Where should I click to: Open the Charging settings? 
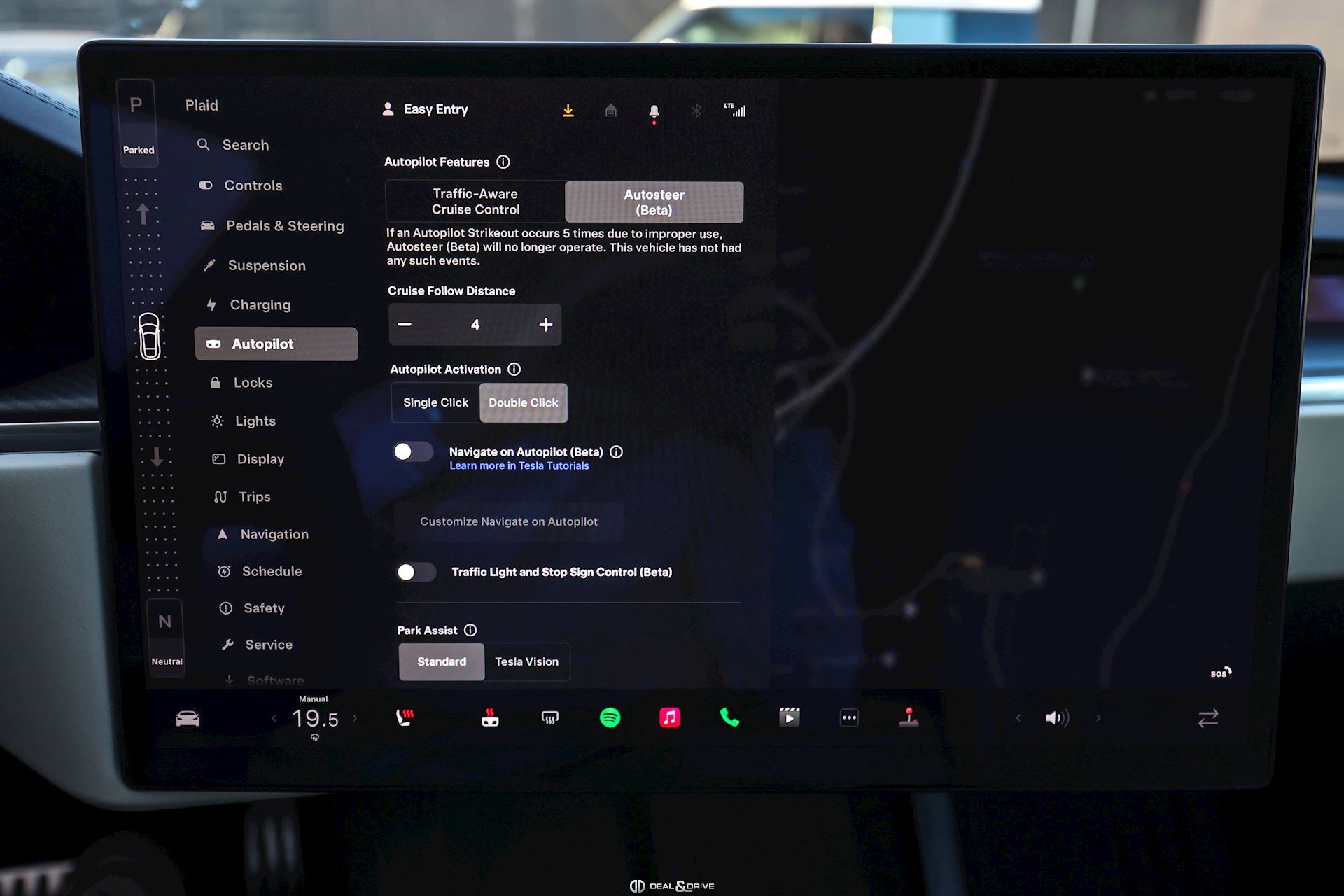coord(248,305)
